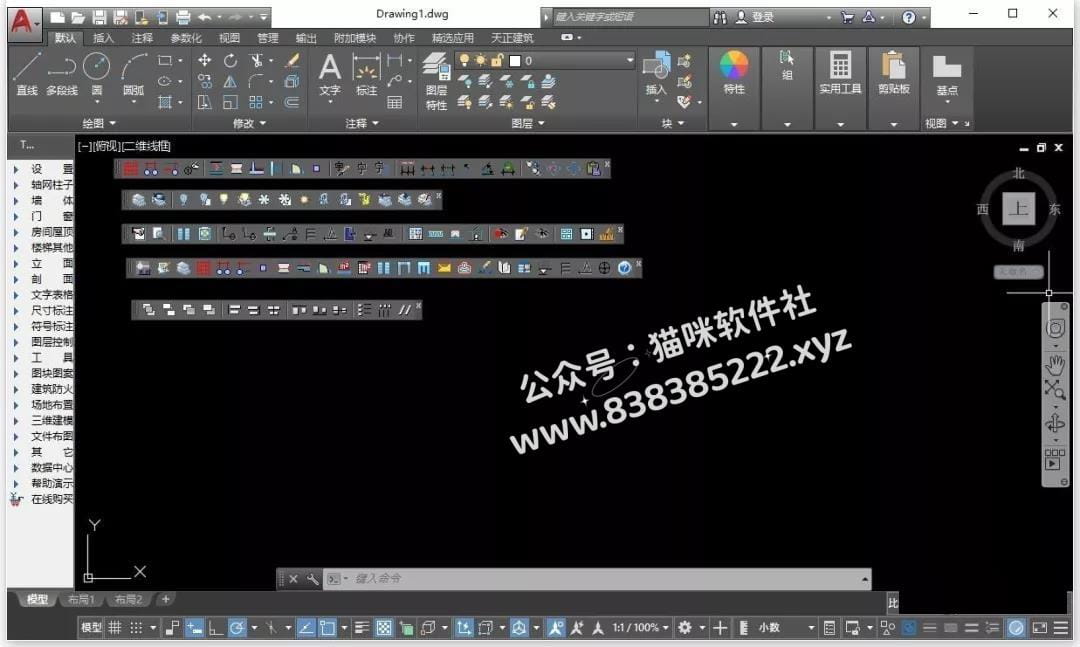Image resolution: width=1080 pixels, height=647 pixels.
Task: Click the Plot printer icon
Action: pyautogui.click(x=183, y=17)
